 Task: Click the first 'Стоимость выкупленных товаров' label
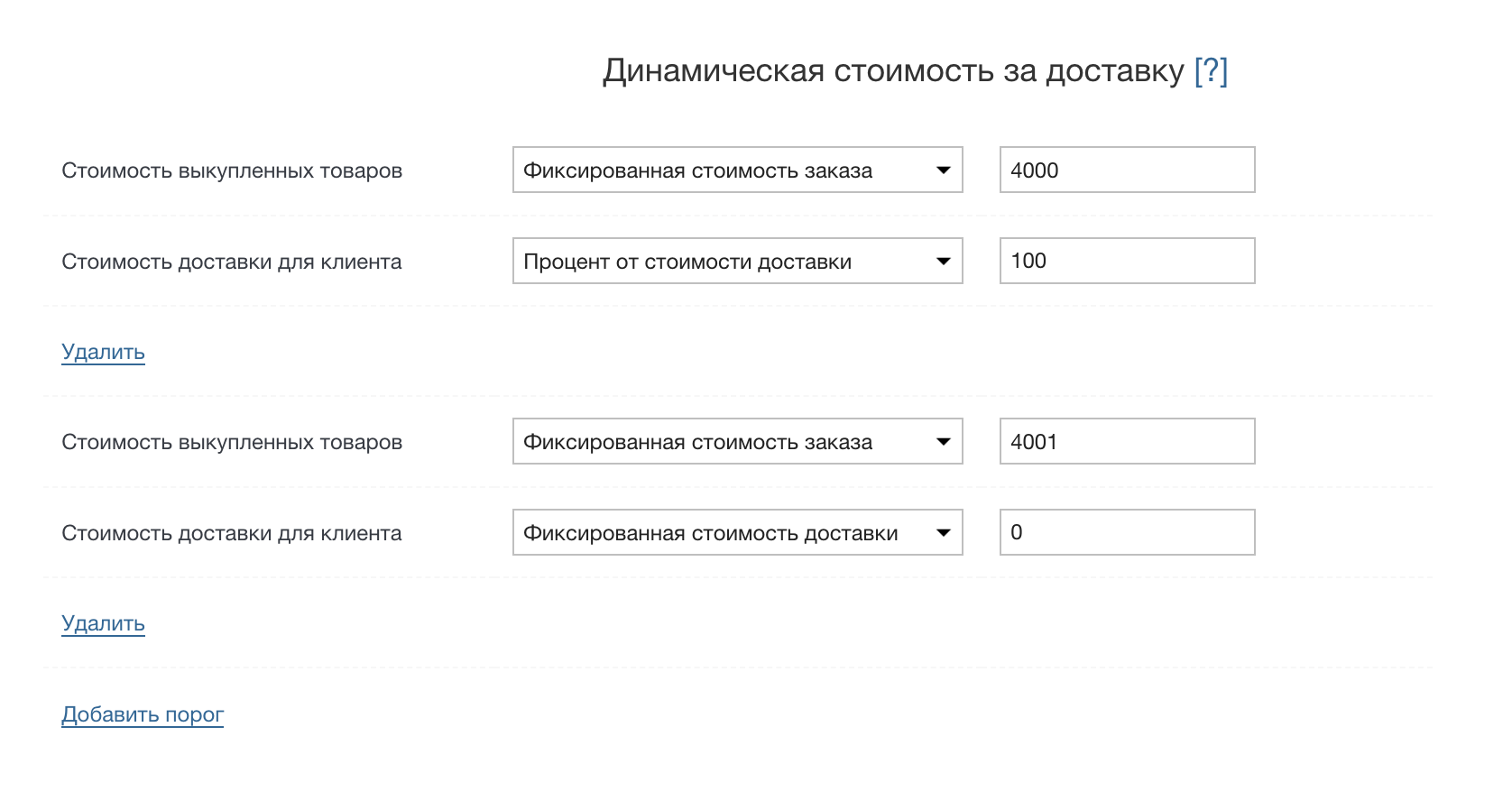(231, 170)
